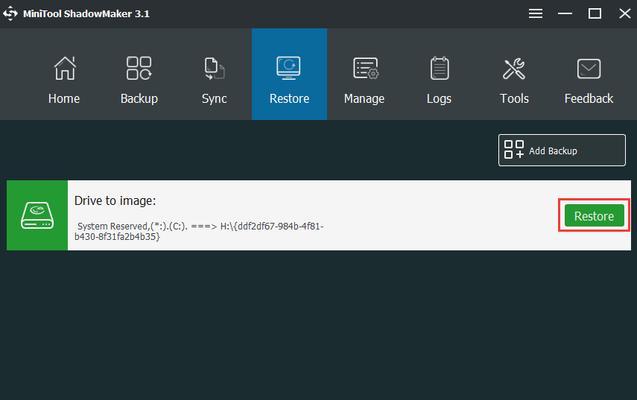637x400 pixels.
Task: Click the Add Backup button
Action: point(562,150)
